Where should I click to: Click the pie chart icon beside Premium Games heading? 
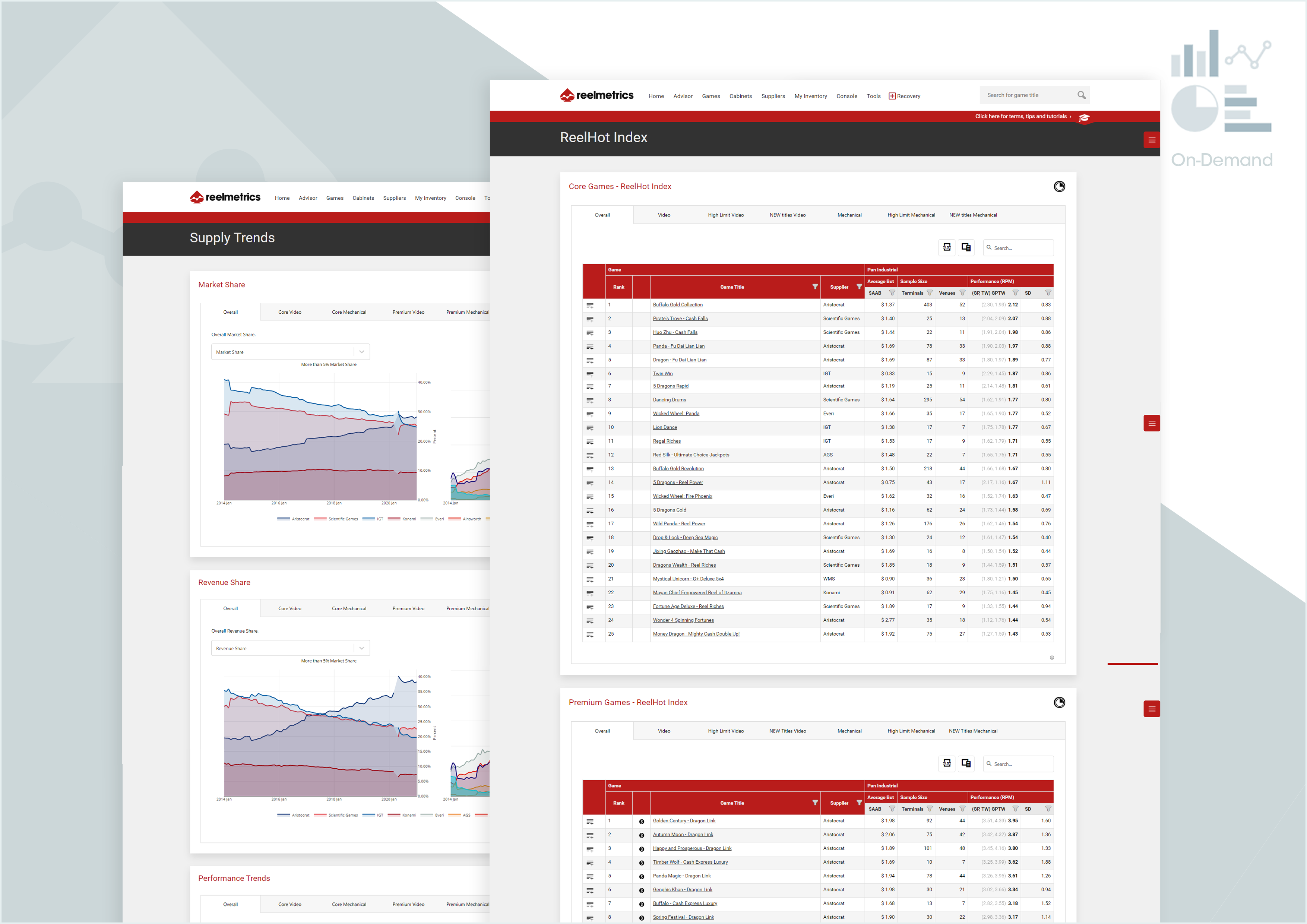coord(1059,702)
